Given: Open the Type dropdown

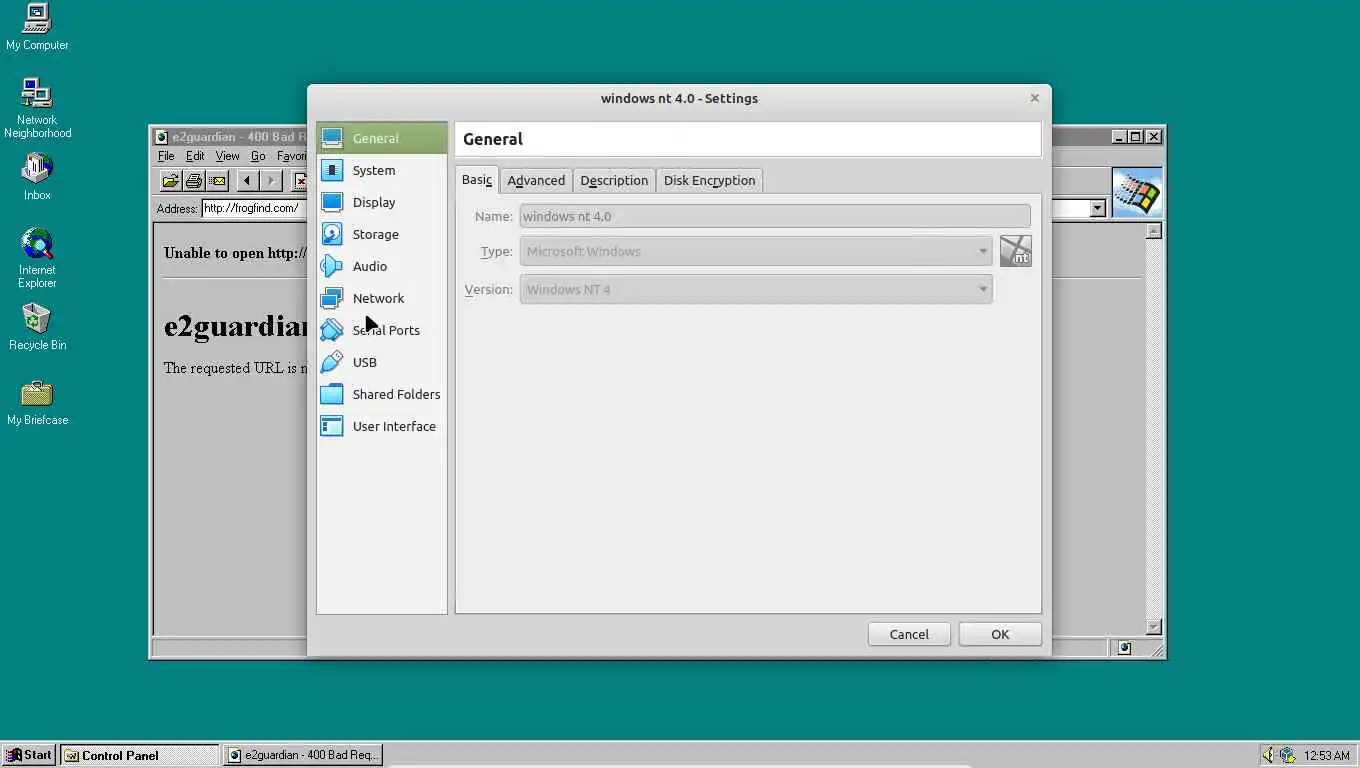Looking at the screenshot, I should (x=756, y=251).
